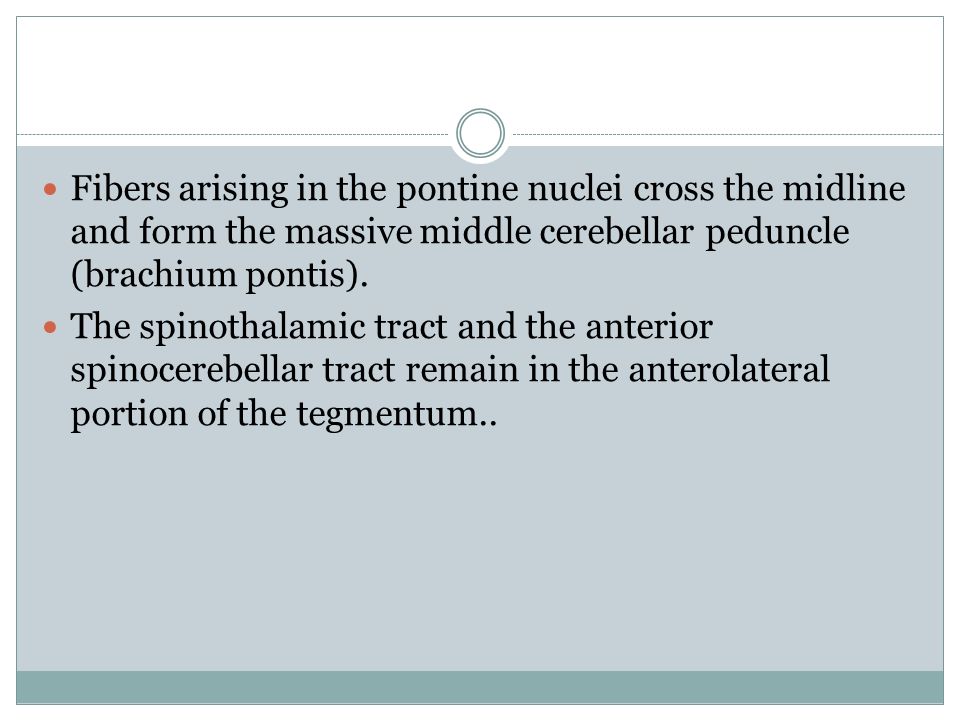Click the dashed divider line right of circle
Viewport: 960px width, 720px height.
pyautogui.click(x=727, y=134)
